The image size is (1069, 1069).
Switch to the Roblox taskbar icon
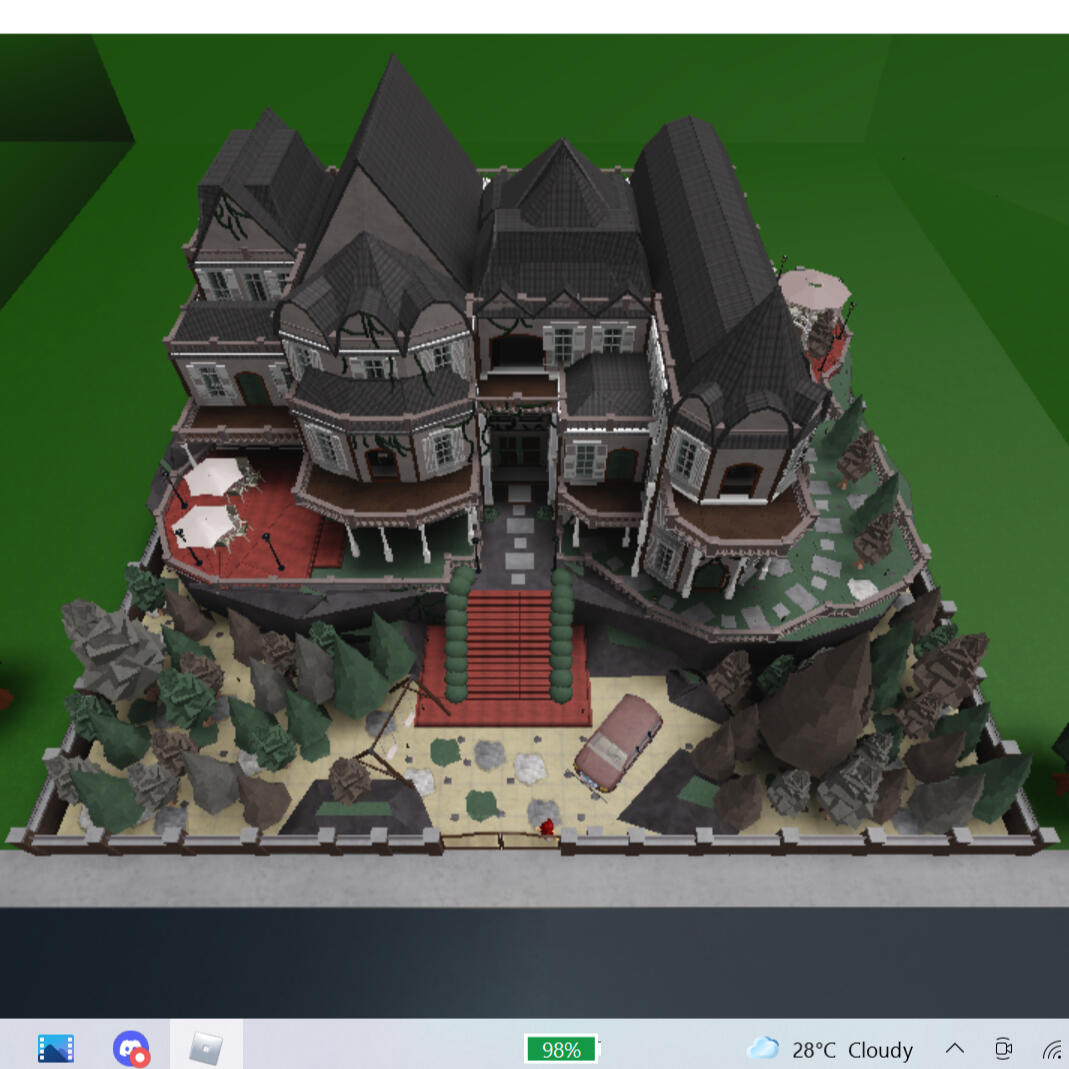(206, 1047)
